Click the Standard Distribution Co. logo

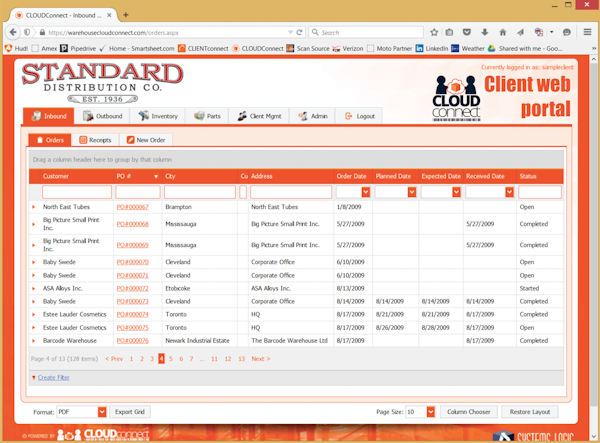103,83
